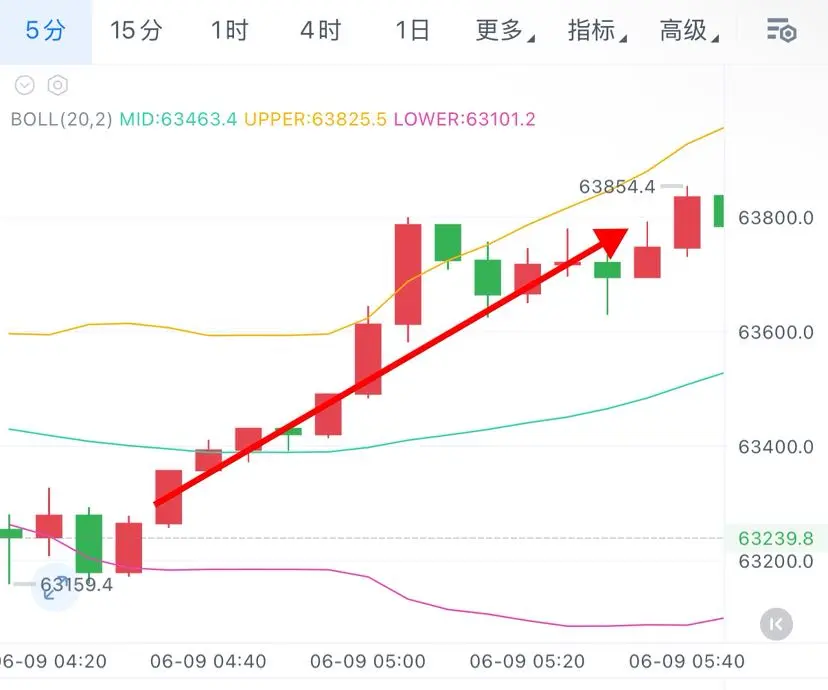Click the hexagon indicator settings icon
The width and height of the screenshot is (828, 690).
(x=58, y=85)
